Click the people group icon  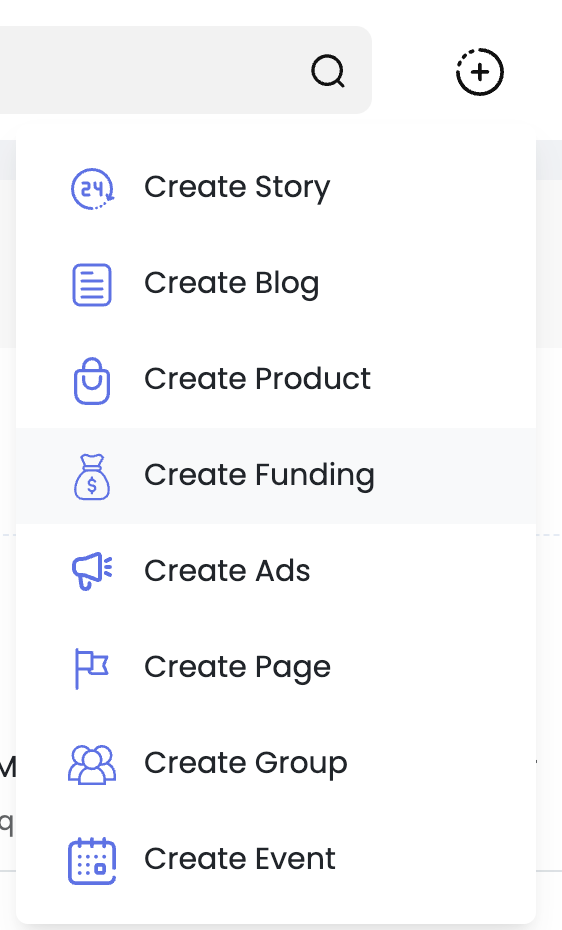point(92,765)
